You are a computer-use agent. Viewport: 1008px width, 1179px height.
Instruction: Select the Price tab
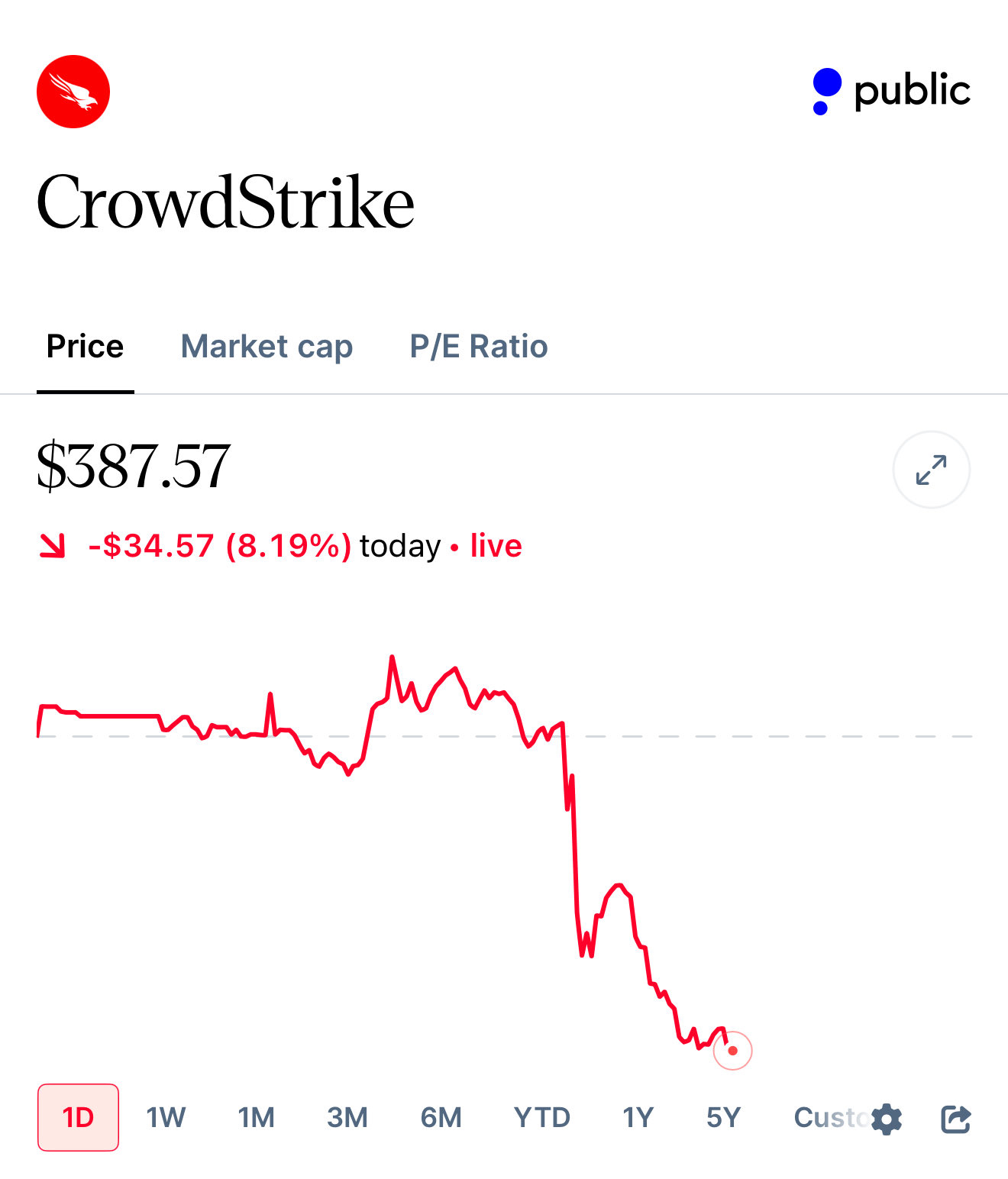point(85,347)
